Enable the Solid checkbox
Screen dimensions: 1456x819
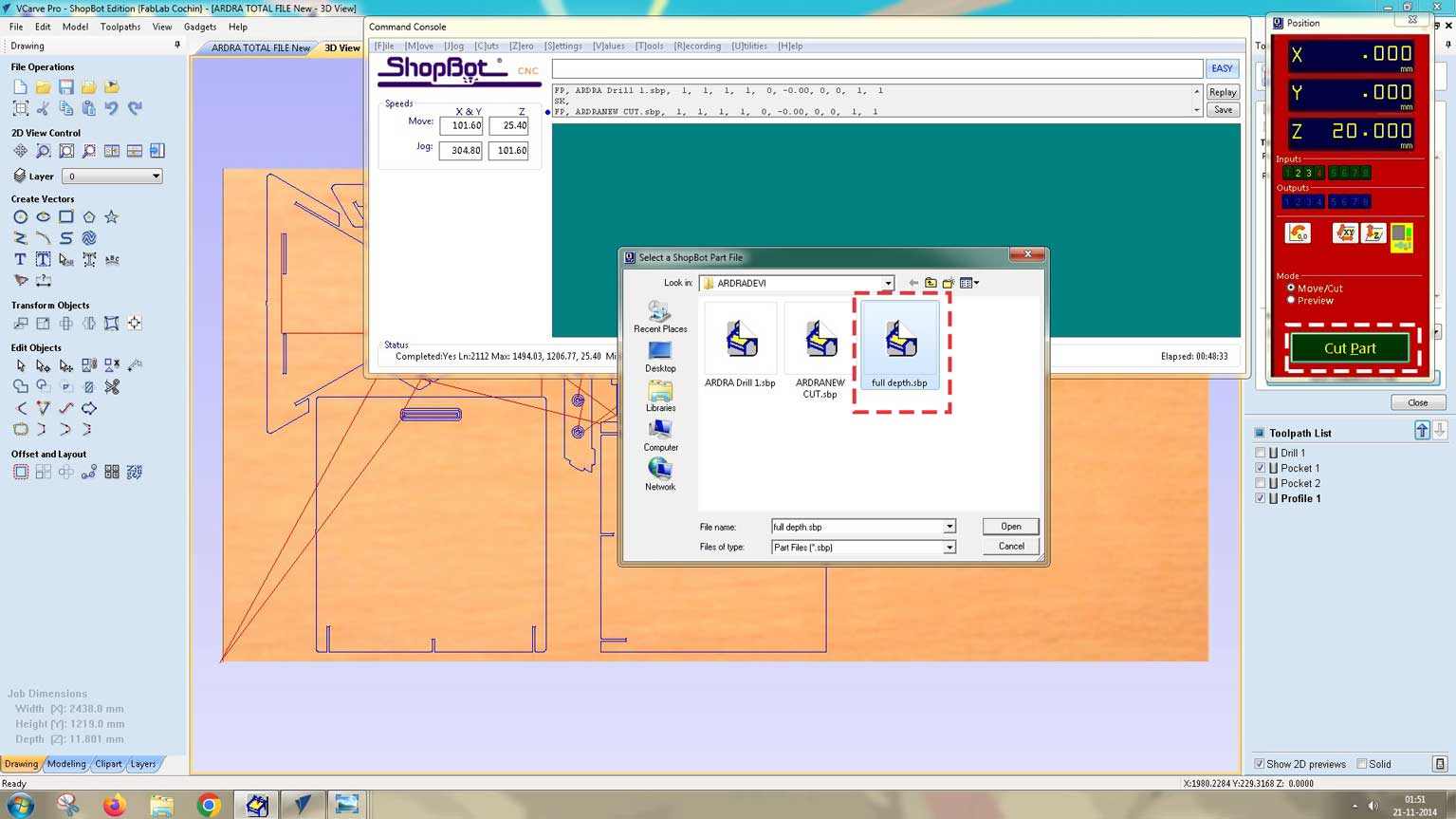click(x=1362, y=764)
